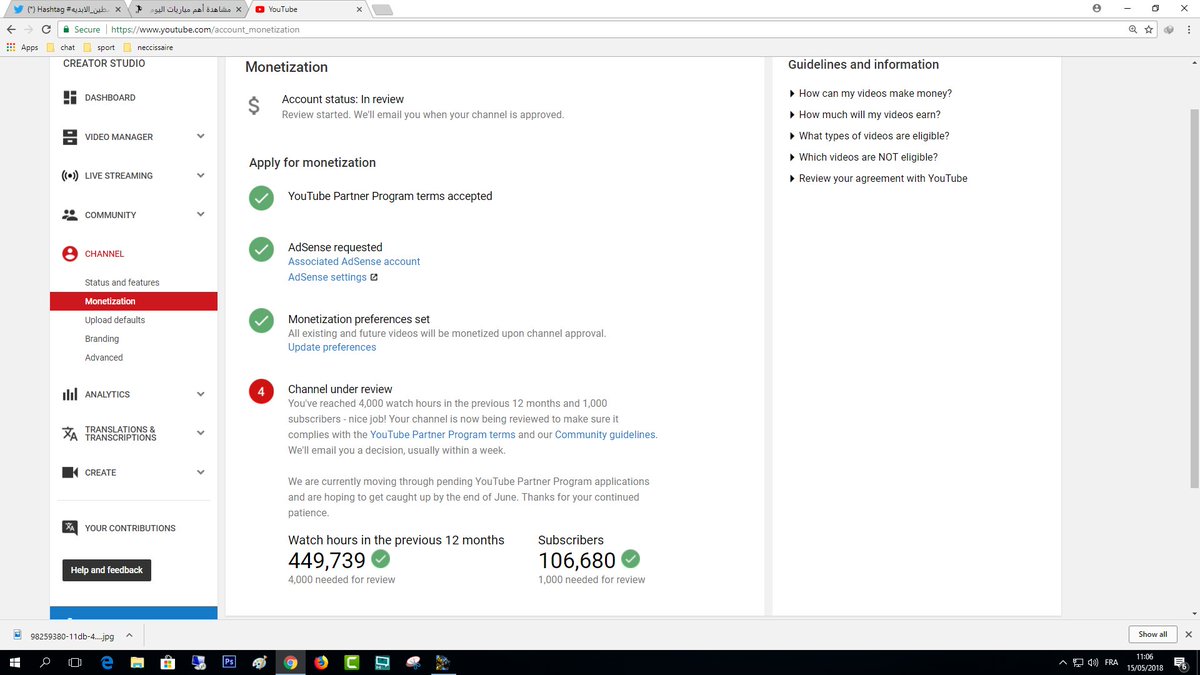Open Dashboard in Creator Studio
This screenshot has height=675, width=1200.
pos(110,98)
